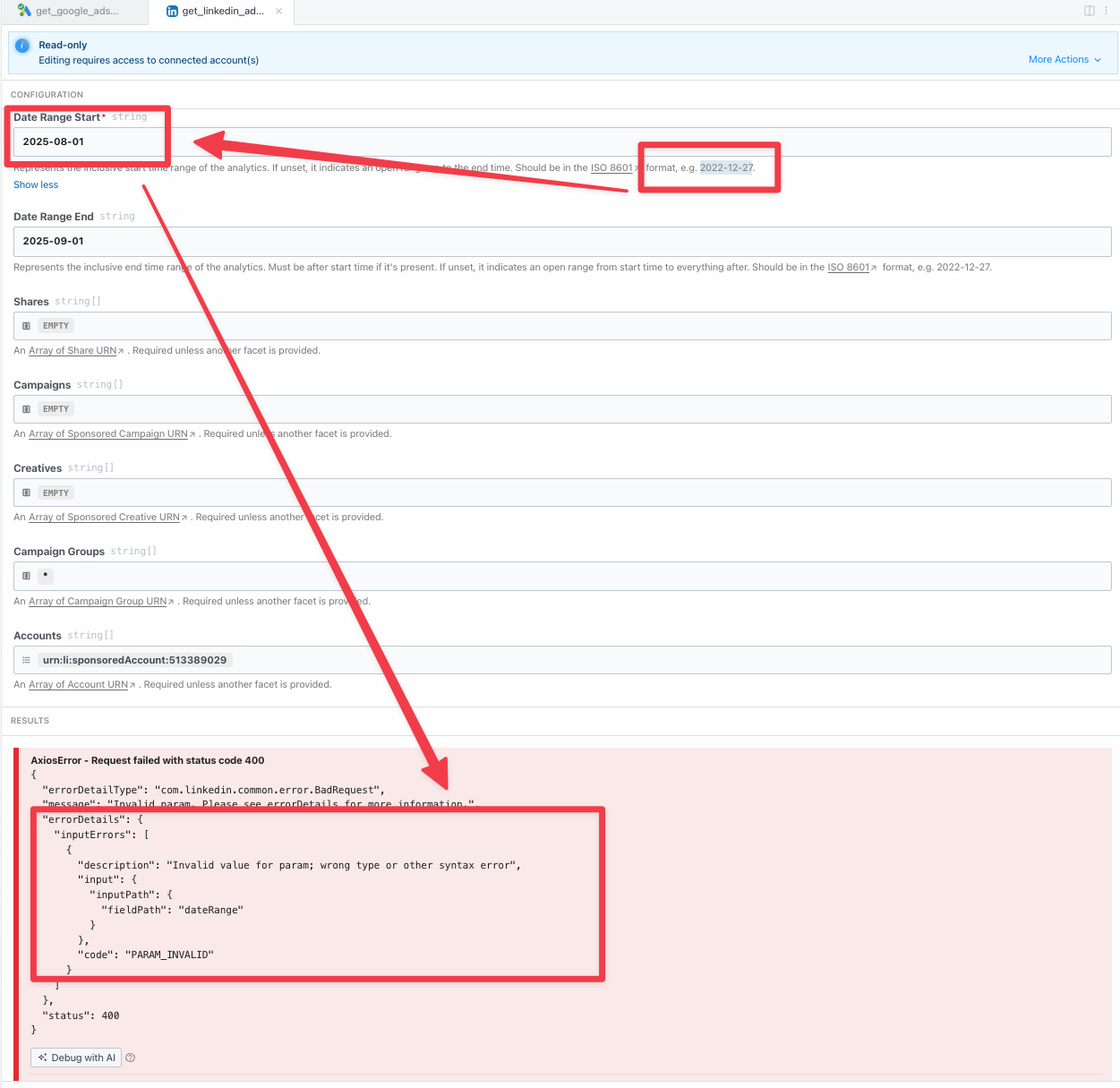Viewport: 1120px width, 1088px height.
Task: Expand the More Actions dropdown
Action: (1064, 60)
